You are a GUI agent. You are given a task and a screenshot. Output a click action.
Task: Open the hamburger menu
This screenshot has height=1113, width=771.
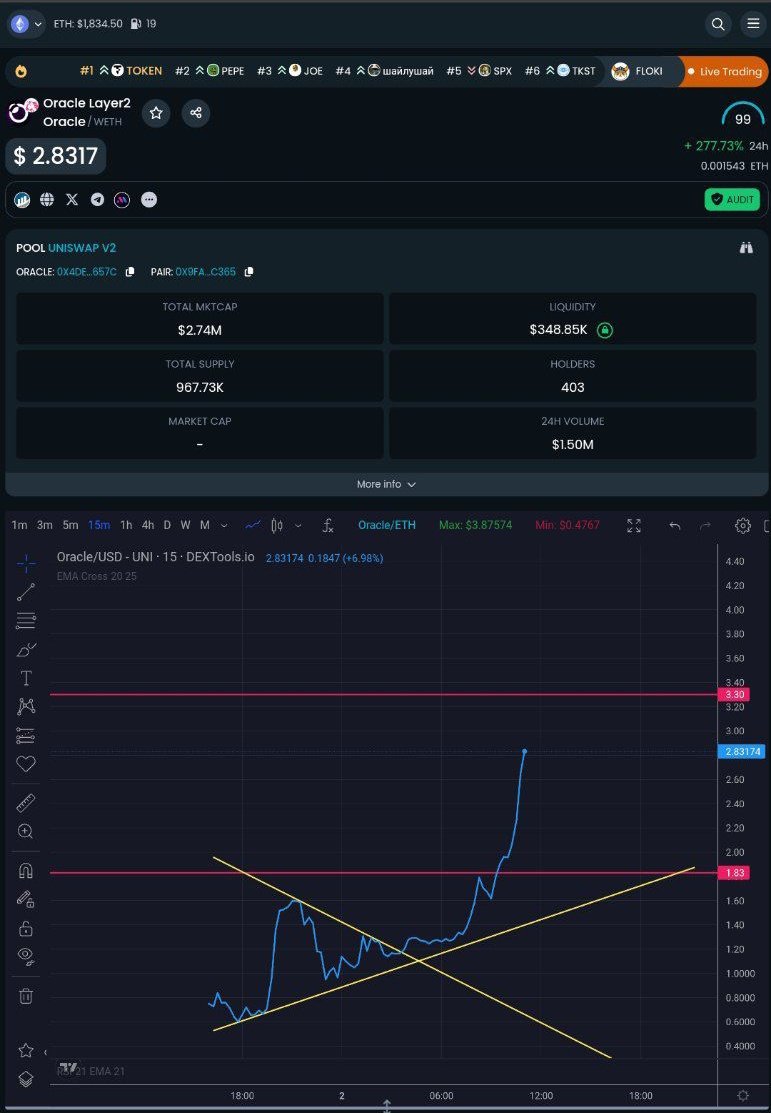click(753, 24)
